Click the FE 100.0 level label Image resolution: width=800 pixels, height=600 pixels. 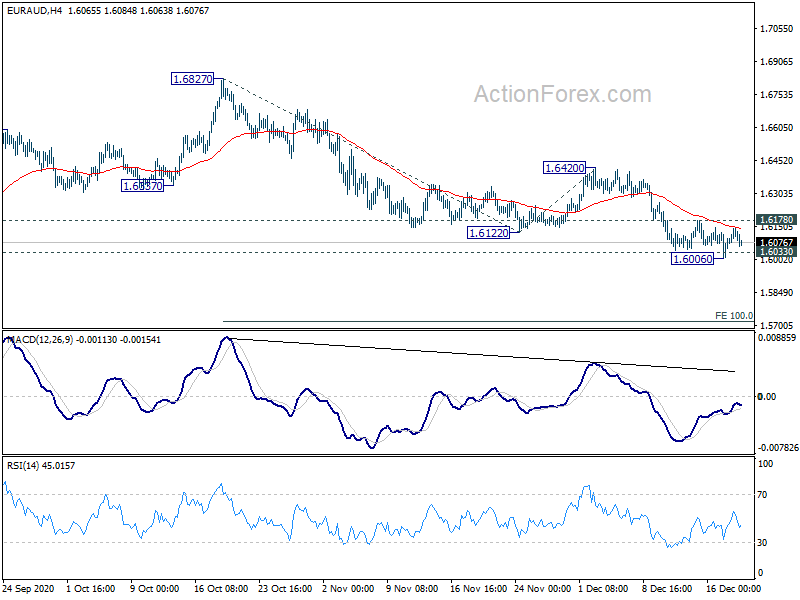[x=734, y=316]
